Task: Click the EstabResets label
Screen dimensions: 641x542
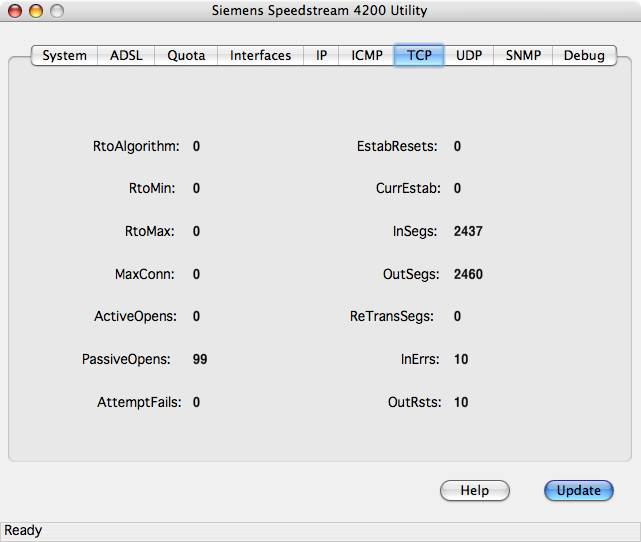Action: (x=397, y=146)
